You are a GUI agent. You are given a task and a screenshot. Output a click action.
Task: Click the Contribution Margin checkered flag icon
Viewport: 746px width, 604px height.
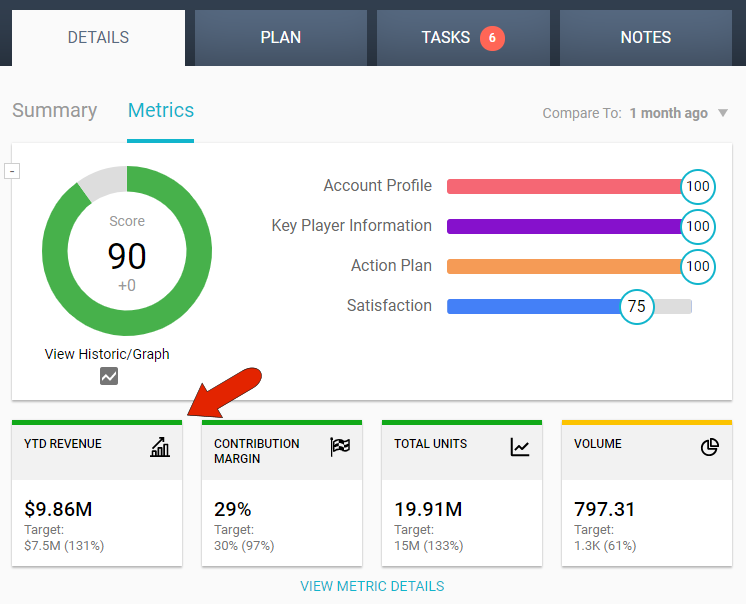pyautogui.click(x=340, y=447)
